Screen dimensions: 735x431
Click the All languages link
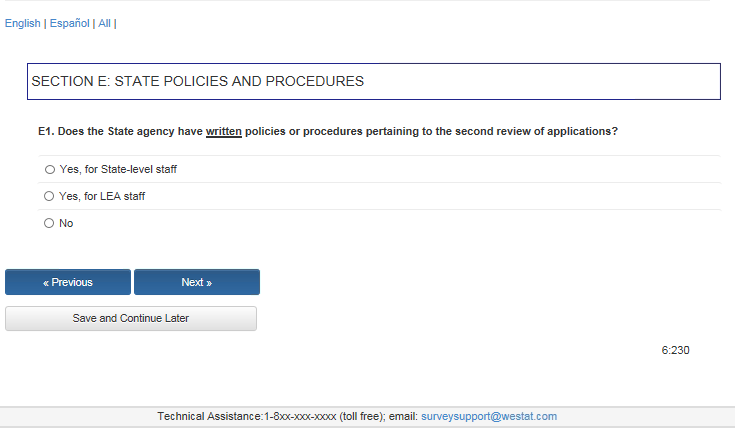(x=104, y=24)
